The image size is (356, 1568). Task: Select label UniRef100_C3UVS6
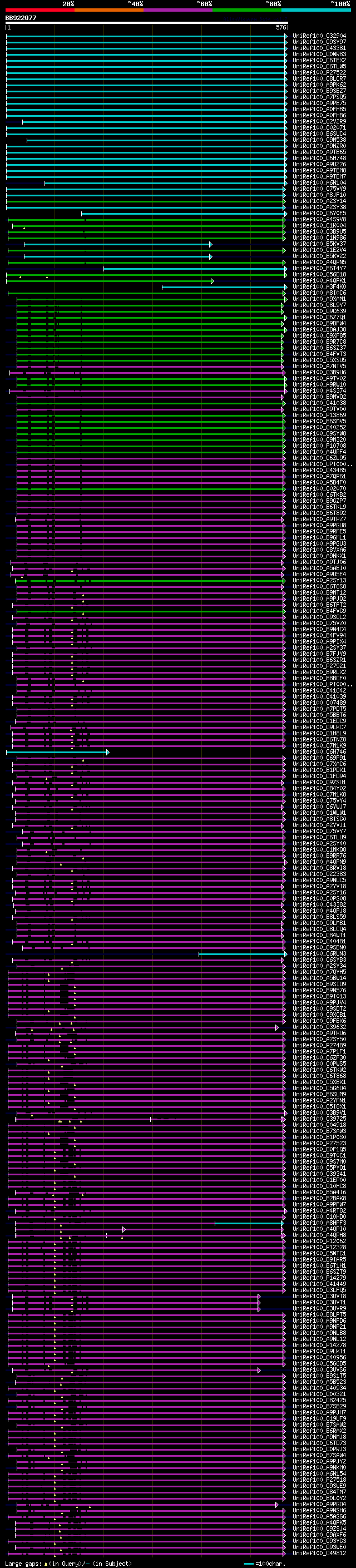[319, 1369]
